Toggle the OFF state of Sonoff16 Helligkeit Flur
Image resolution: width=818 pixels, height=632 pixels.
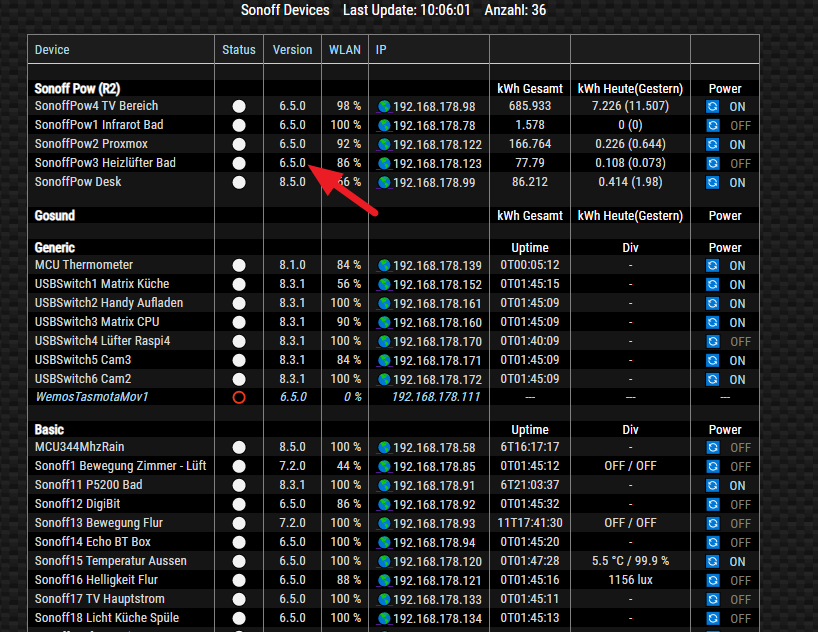point(740,581)
